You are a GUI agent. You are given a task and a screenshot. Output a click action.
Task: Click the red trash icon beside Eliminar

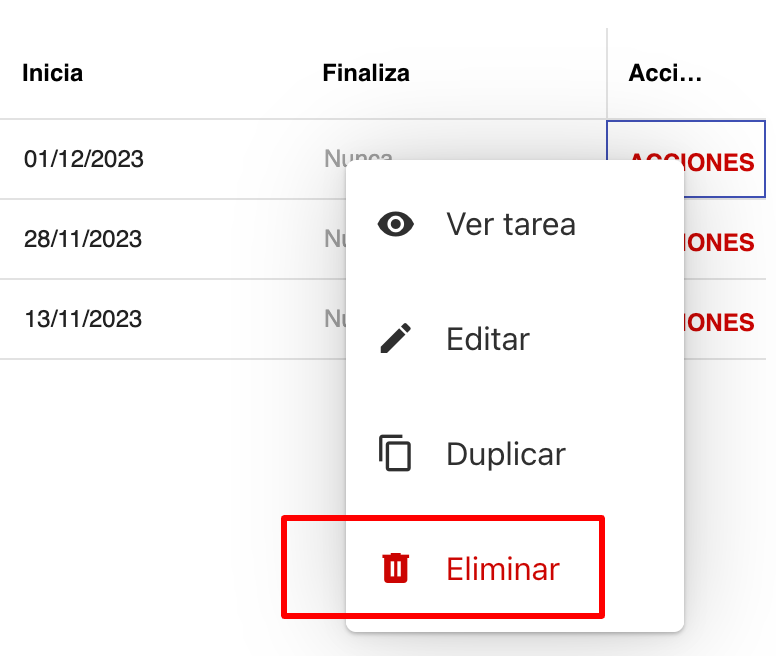[396, 569]
